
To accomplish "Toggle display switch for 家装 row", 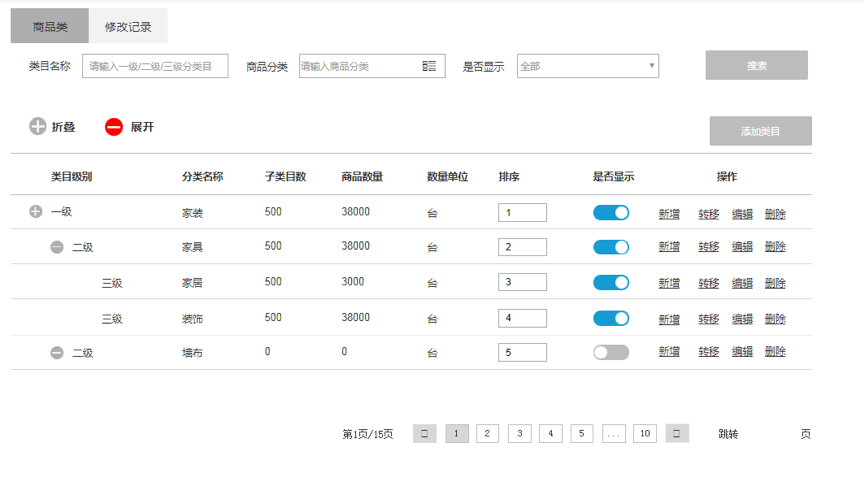I will coord(611,213).
